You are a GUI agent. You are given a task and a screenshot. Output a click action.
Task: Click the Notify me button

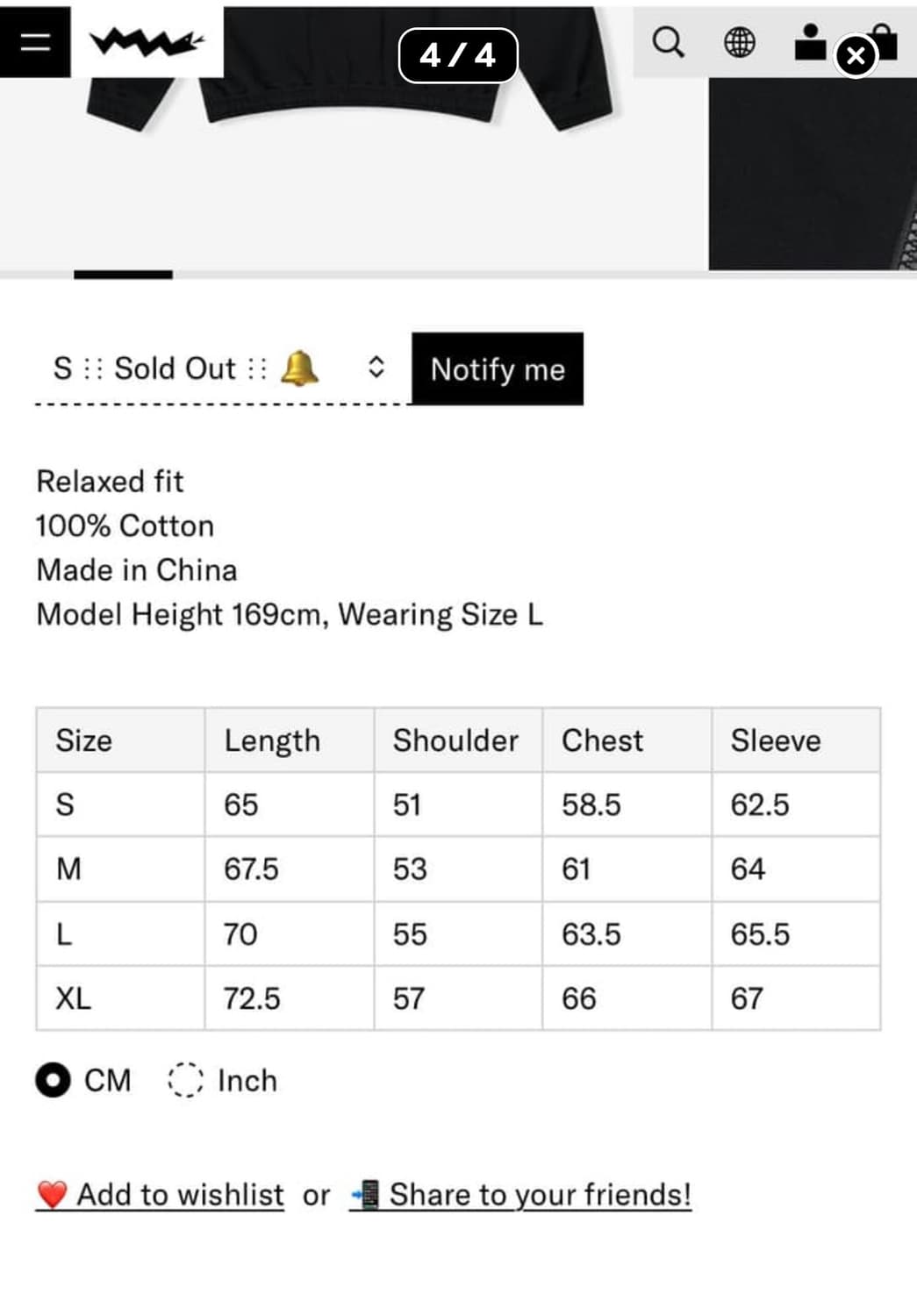point(498,368)
